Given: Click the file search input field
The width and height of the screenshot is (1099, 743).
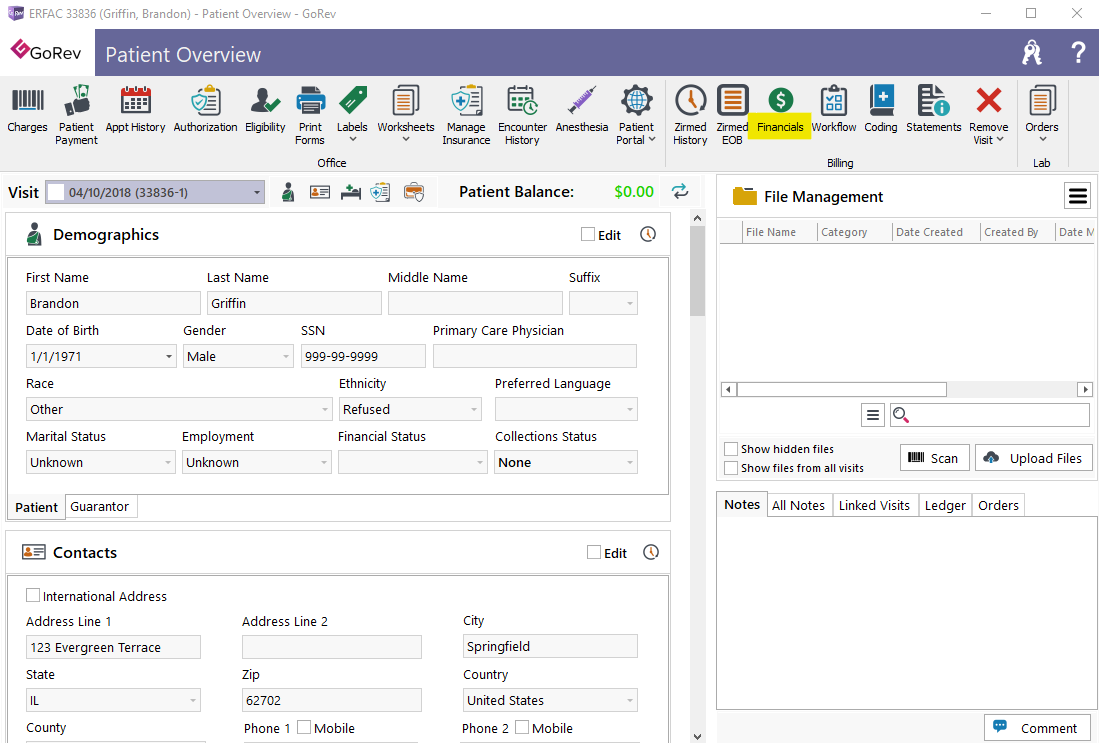Looking at the screenshot, I should click(990, 415).
